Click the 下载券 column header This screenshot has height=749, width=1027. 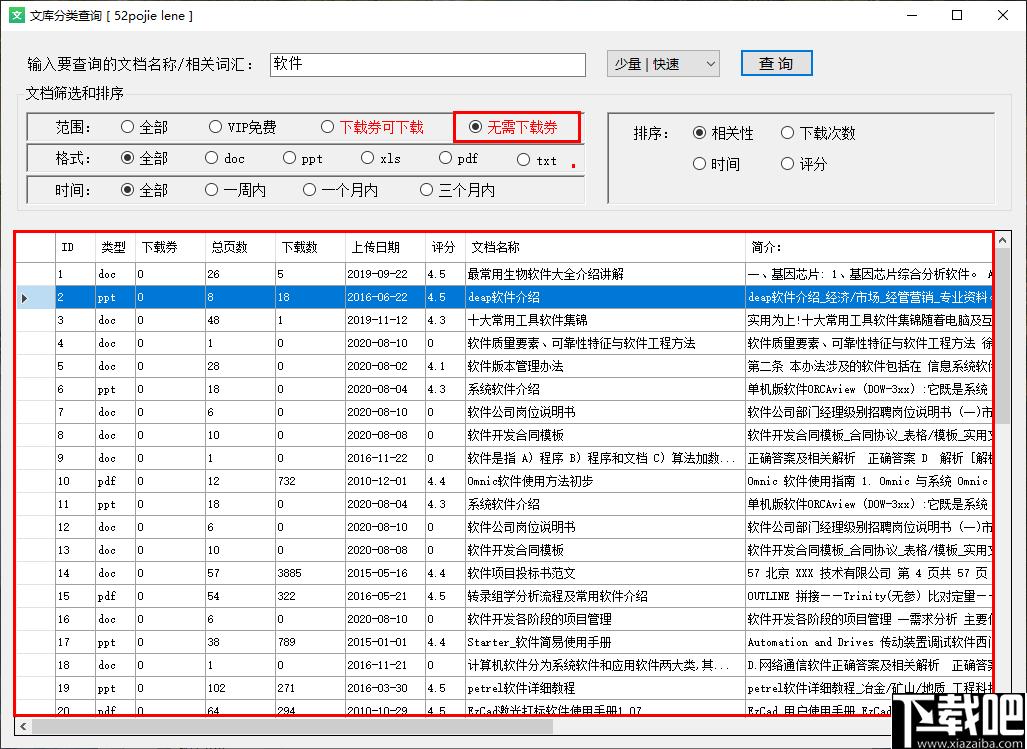170,247
